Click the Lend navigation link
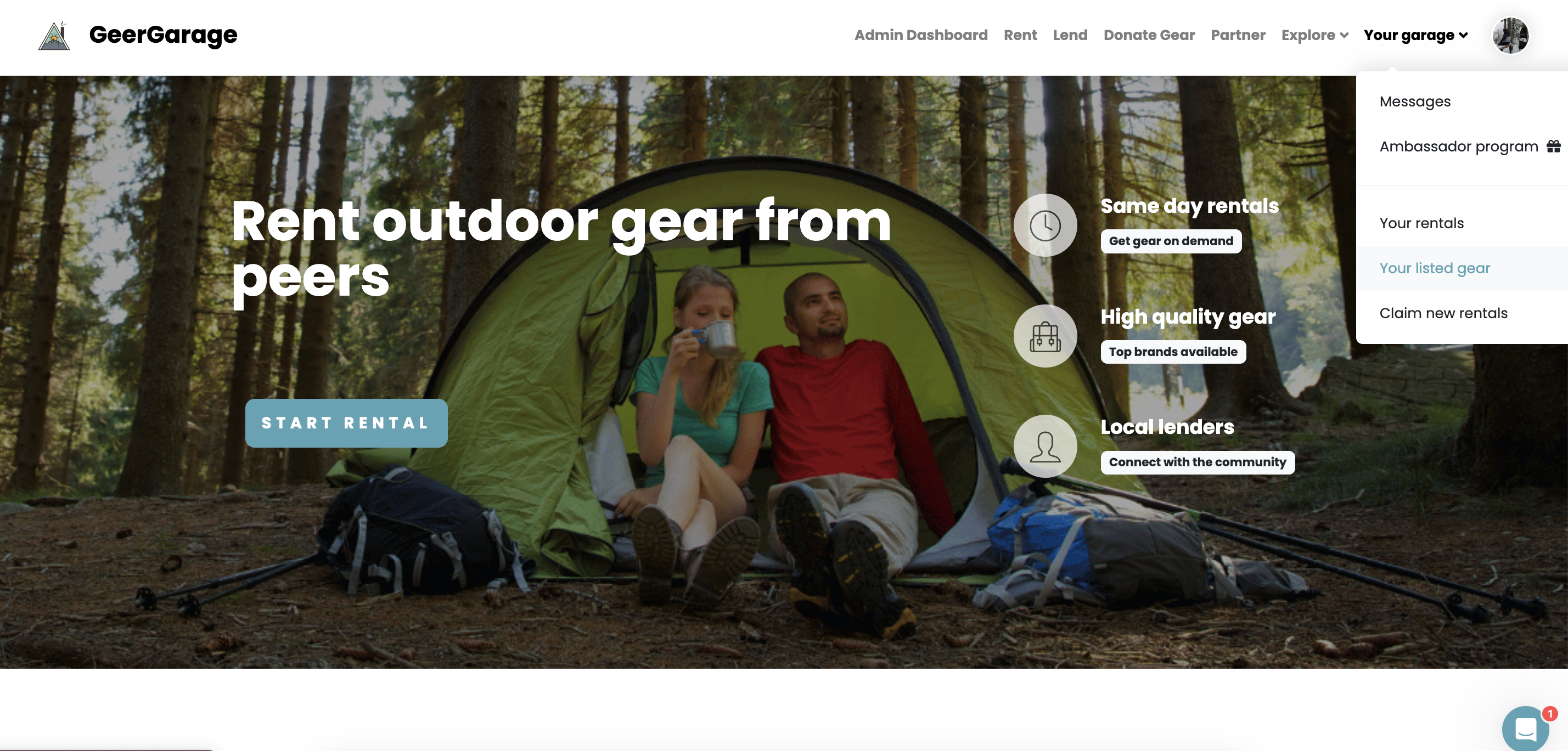This screenshot has width=1568, height=751. 1069,35
